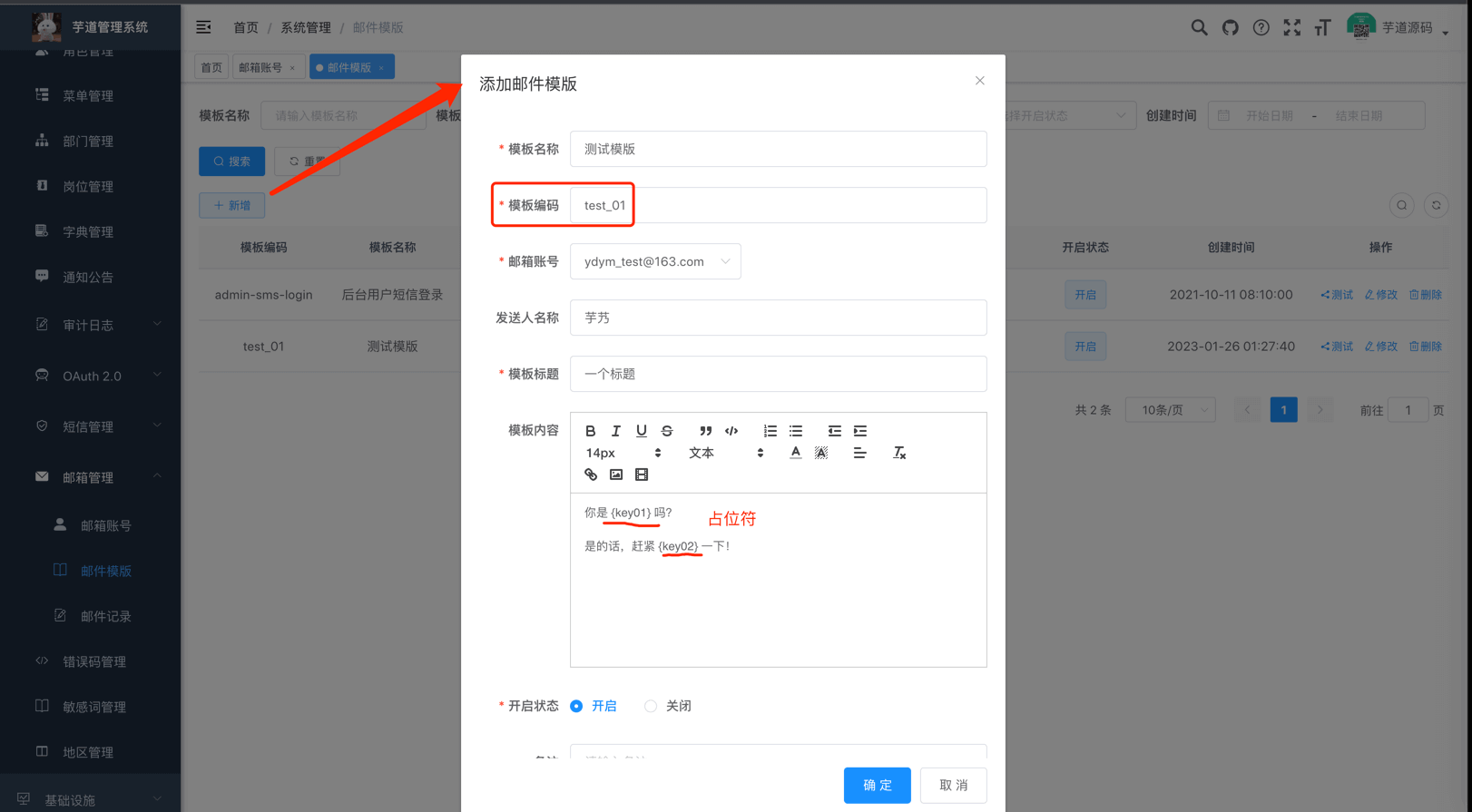This screenshot has width=1472, height=812.
Task: Open the text color picker
Action: pyautogui.click(x=795, y=453)
